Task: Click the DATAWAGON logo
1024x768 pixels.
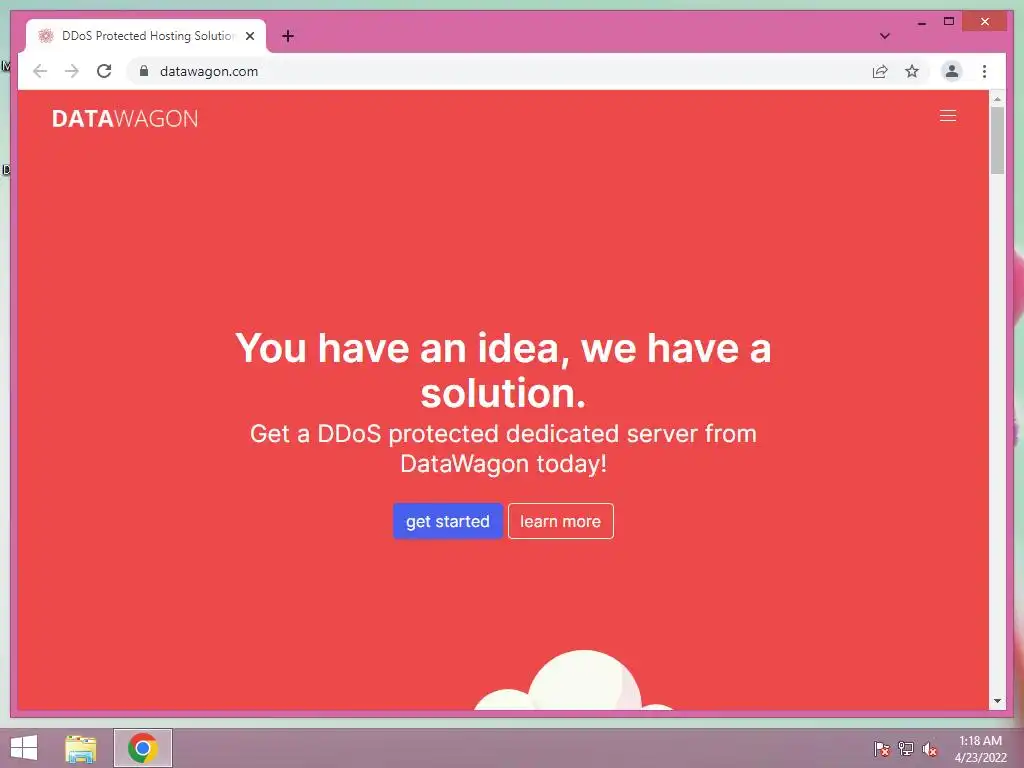Action: click(125, 119)
